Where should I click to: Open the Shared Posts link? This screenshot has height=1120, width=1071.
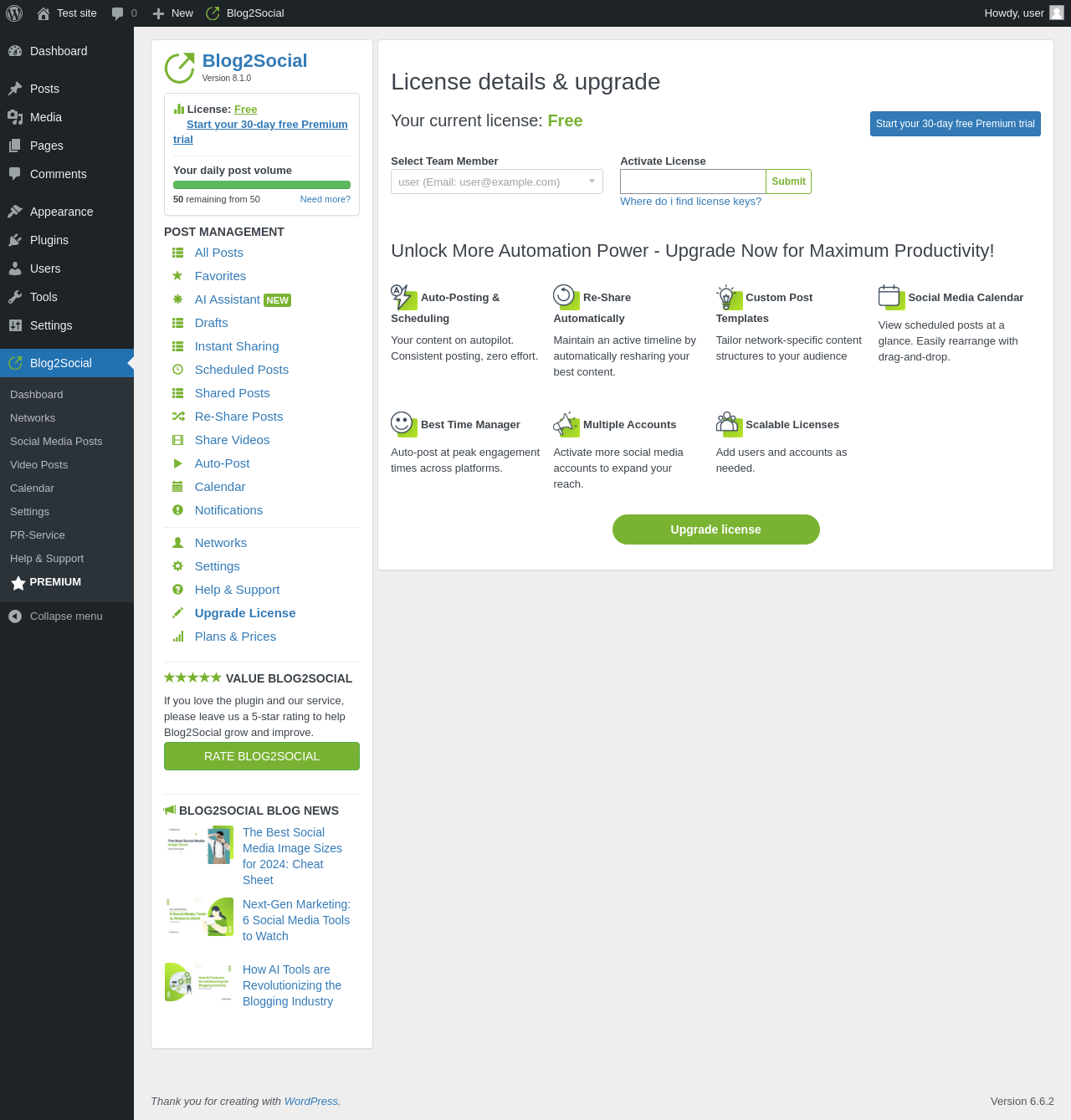[233, 393]
